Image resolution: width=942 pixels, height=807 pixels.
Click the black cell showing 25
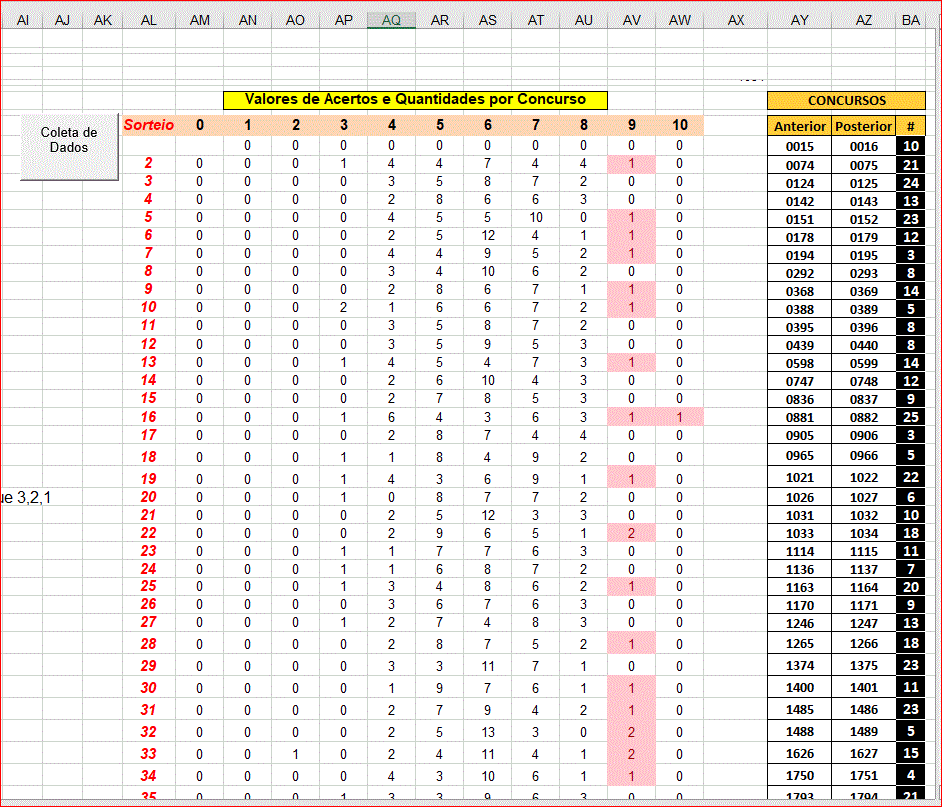pyautogui.click(x=910, y=417)
